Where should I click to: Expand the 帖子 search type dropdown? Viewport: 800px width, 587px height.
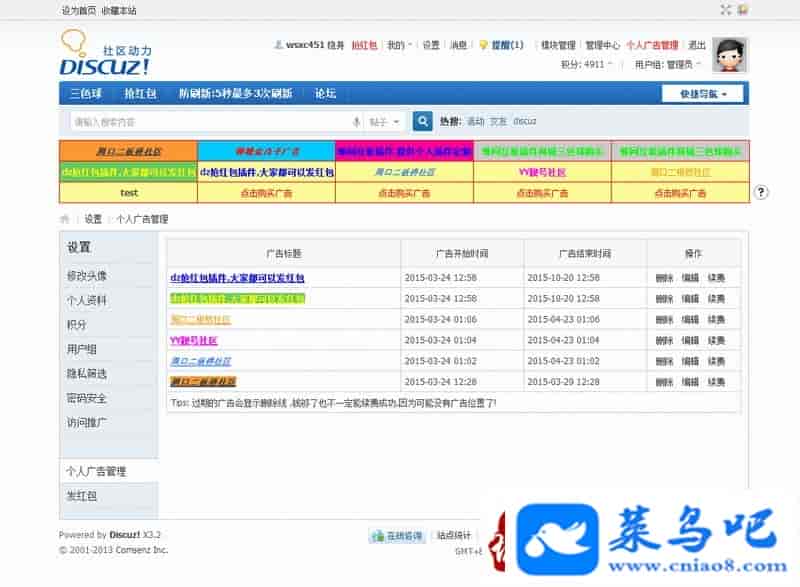[386, 121]
